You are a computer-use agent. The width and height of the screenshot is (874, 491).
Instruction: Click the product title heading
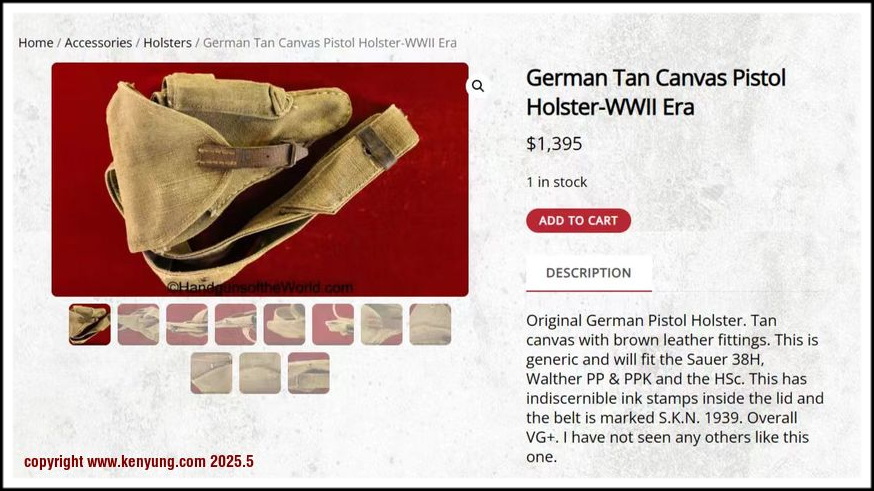tap(656, 93)
